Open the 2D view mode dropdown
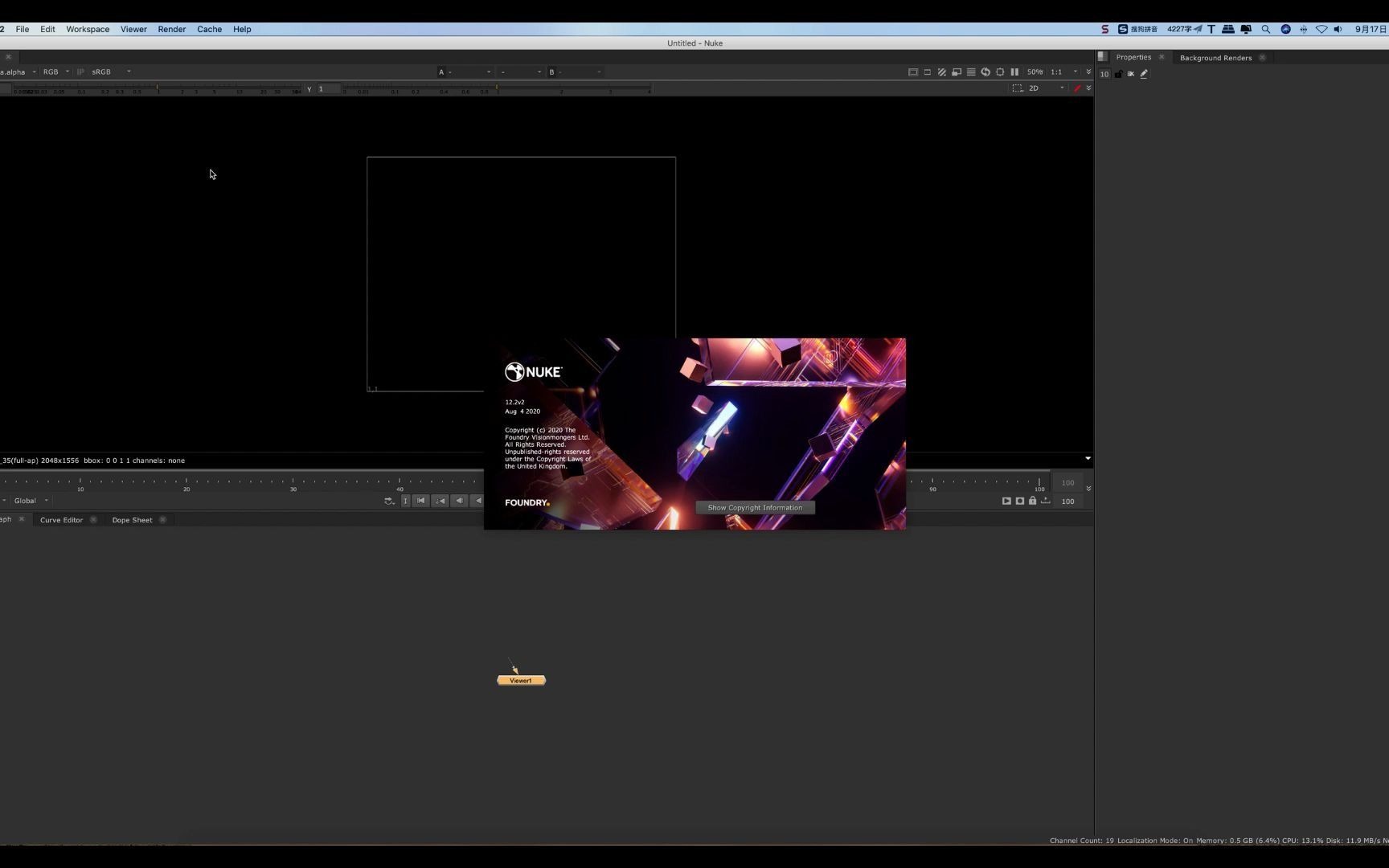The width and height of the screenshot is (1389, 868). pyautogui.click(x=1047, y=88)
